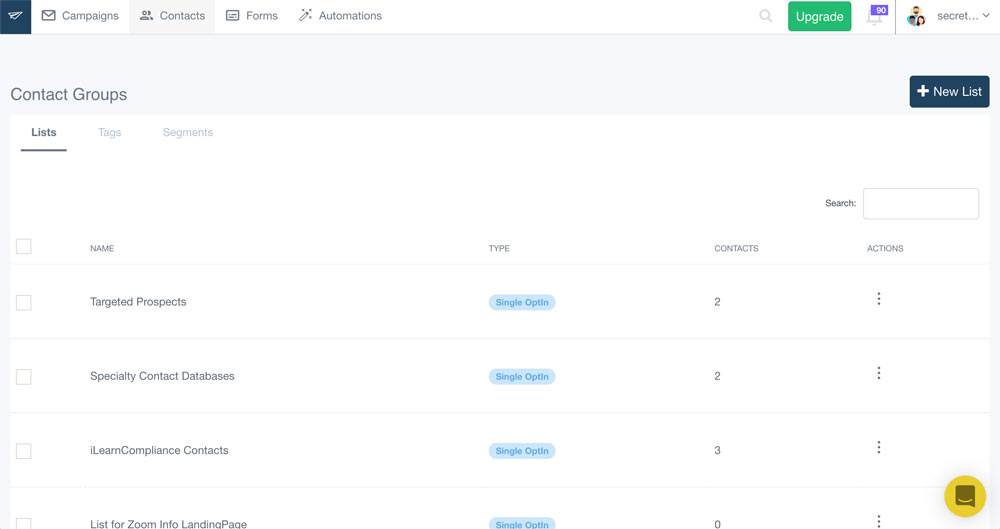The height and width of the screenshot is (529, 1000).
Task: Open actions menu for Targeted Prospects
Action: (878, 299)
